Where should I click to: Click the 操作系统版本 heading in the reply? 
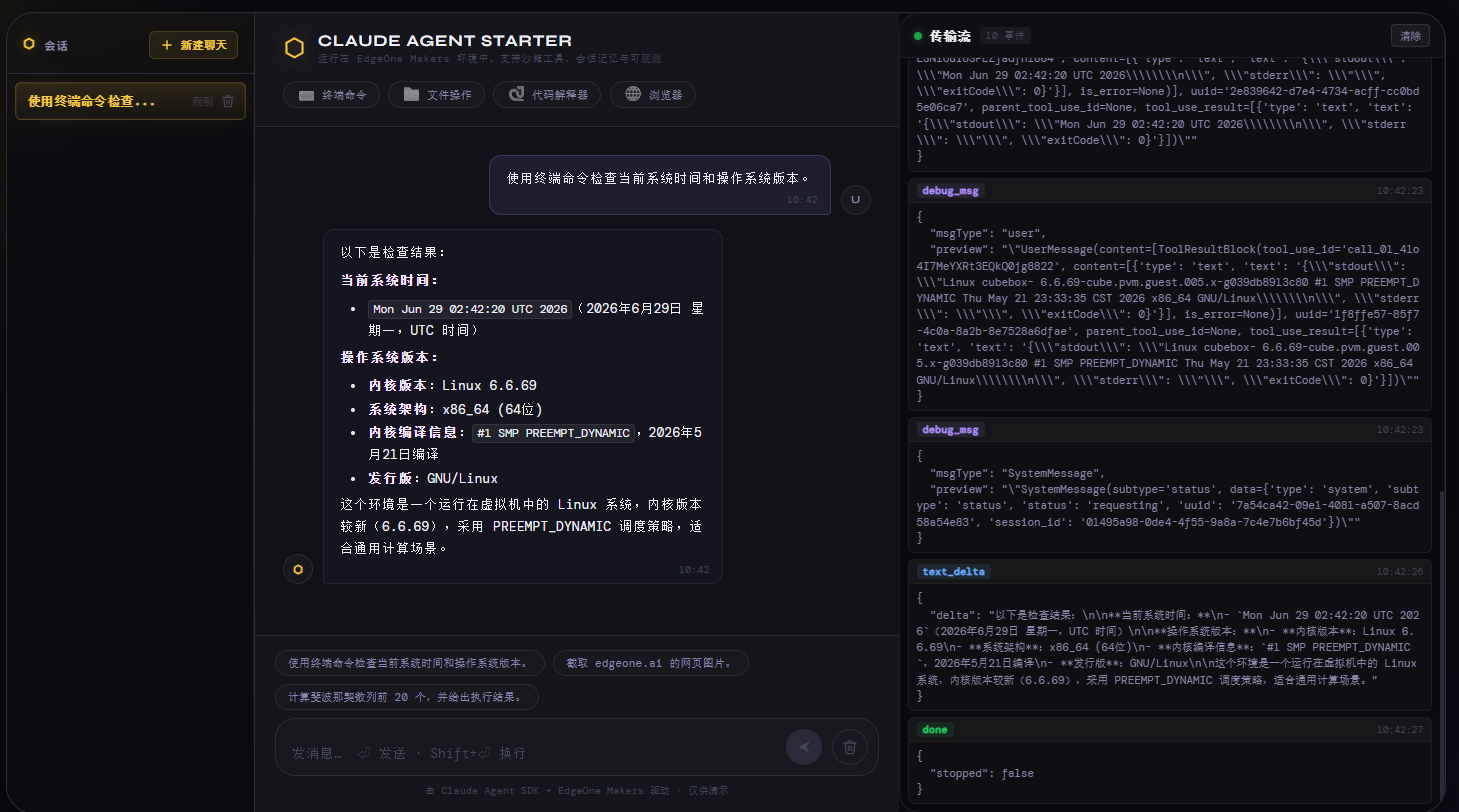point(389,357)
